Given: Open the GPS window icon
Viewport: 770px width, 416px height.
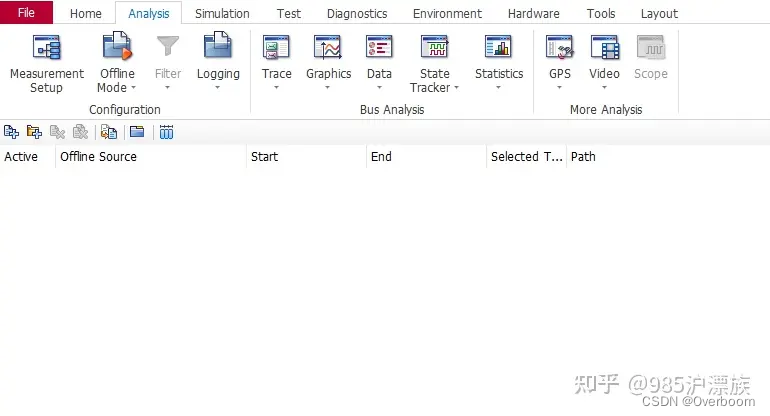Looking at the screenshot, I should [x=559, y=48].
